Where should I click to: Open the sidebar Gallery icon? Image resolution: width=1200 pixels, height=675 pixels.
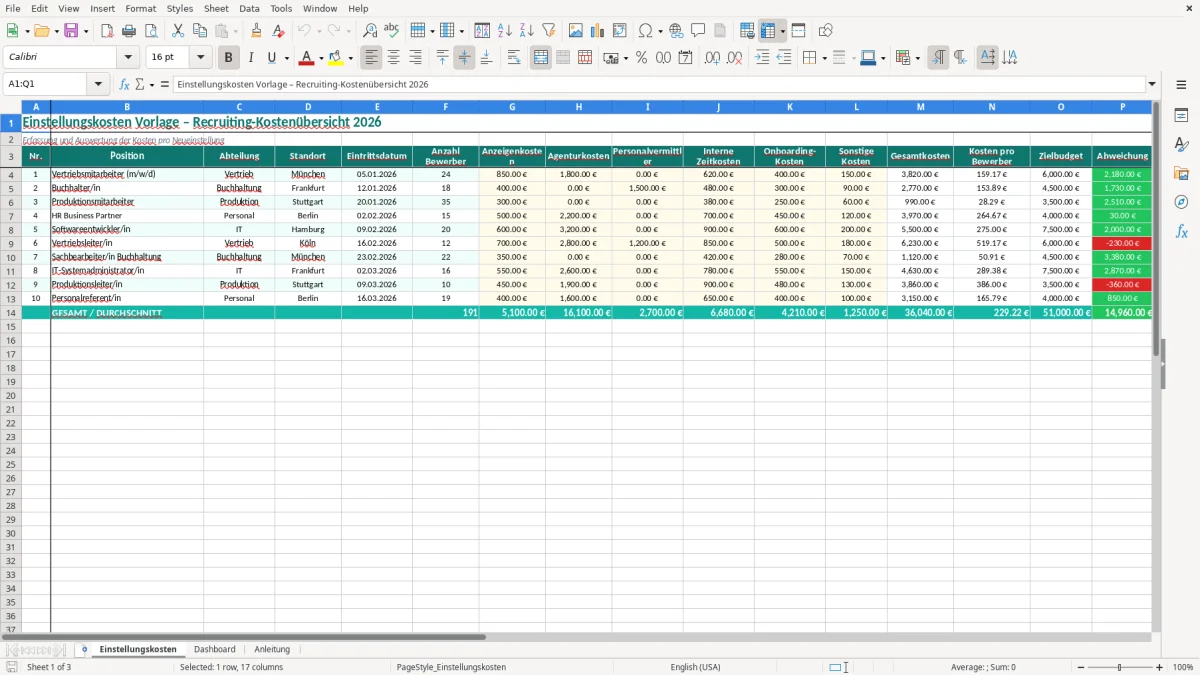tap(1181, 173)
